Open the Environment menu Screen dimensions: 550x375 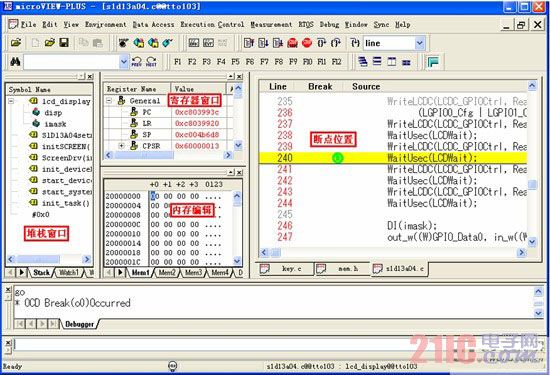point(106,25)
